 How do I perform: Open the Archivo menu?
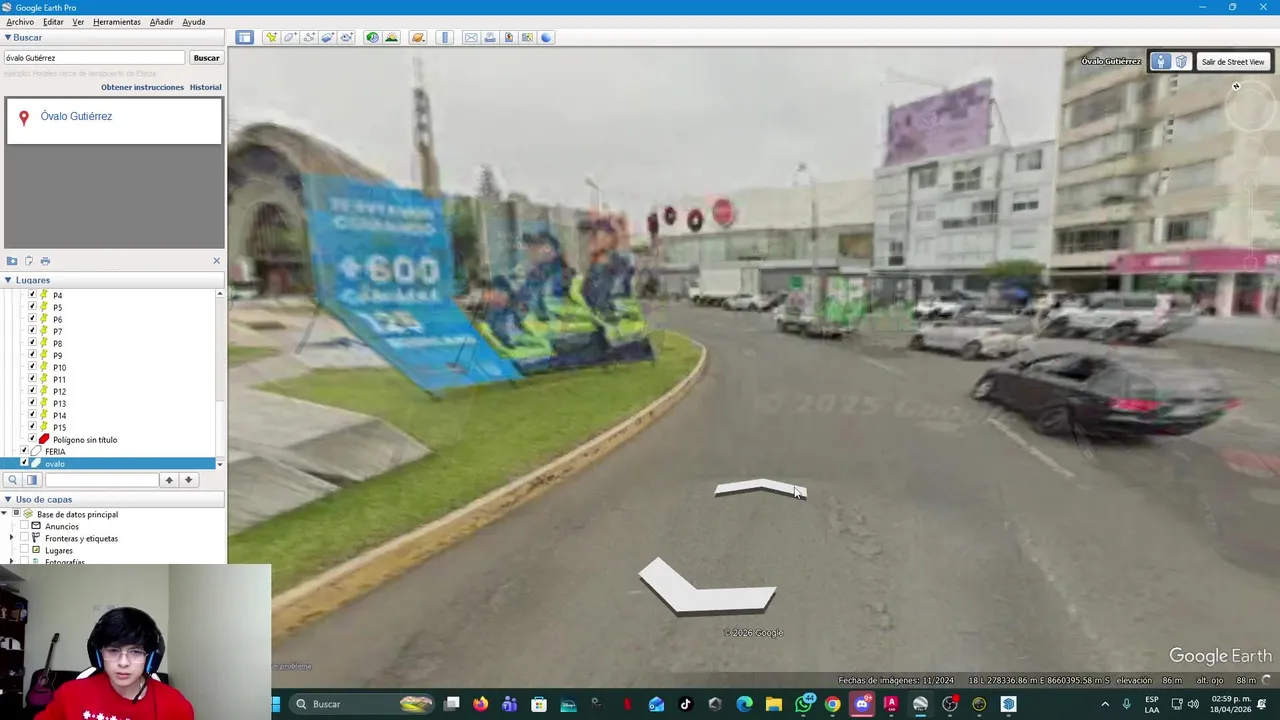point(20,22)
